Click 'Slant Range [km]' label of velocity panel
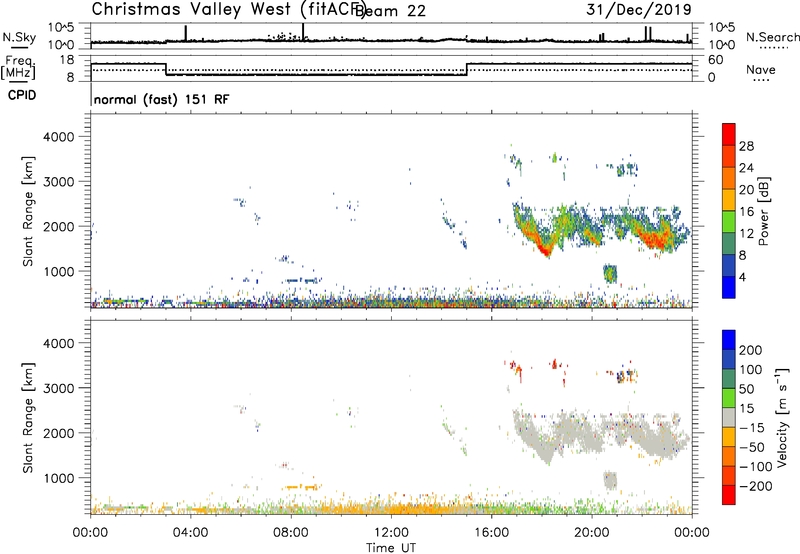 coord(28,418)
